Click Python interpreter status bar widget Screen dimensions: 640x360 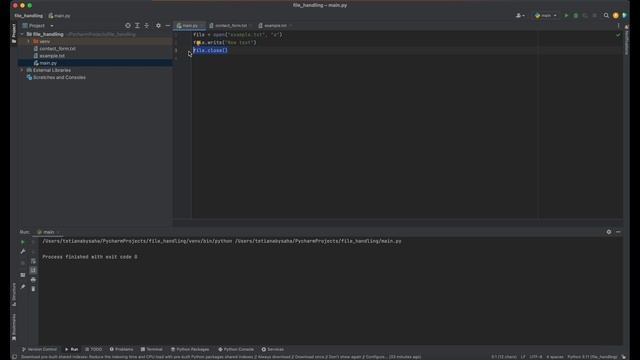pyautogui.click(x=592, y=357)
